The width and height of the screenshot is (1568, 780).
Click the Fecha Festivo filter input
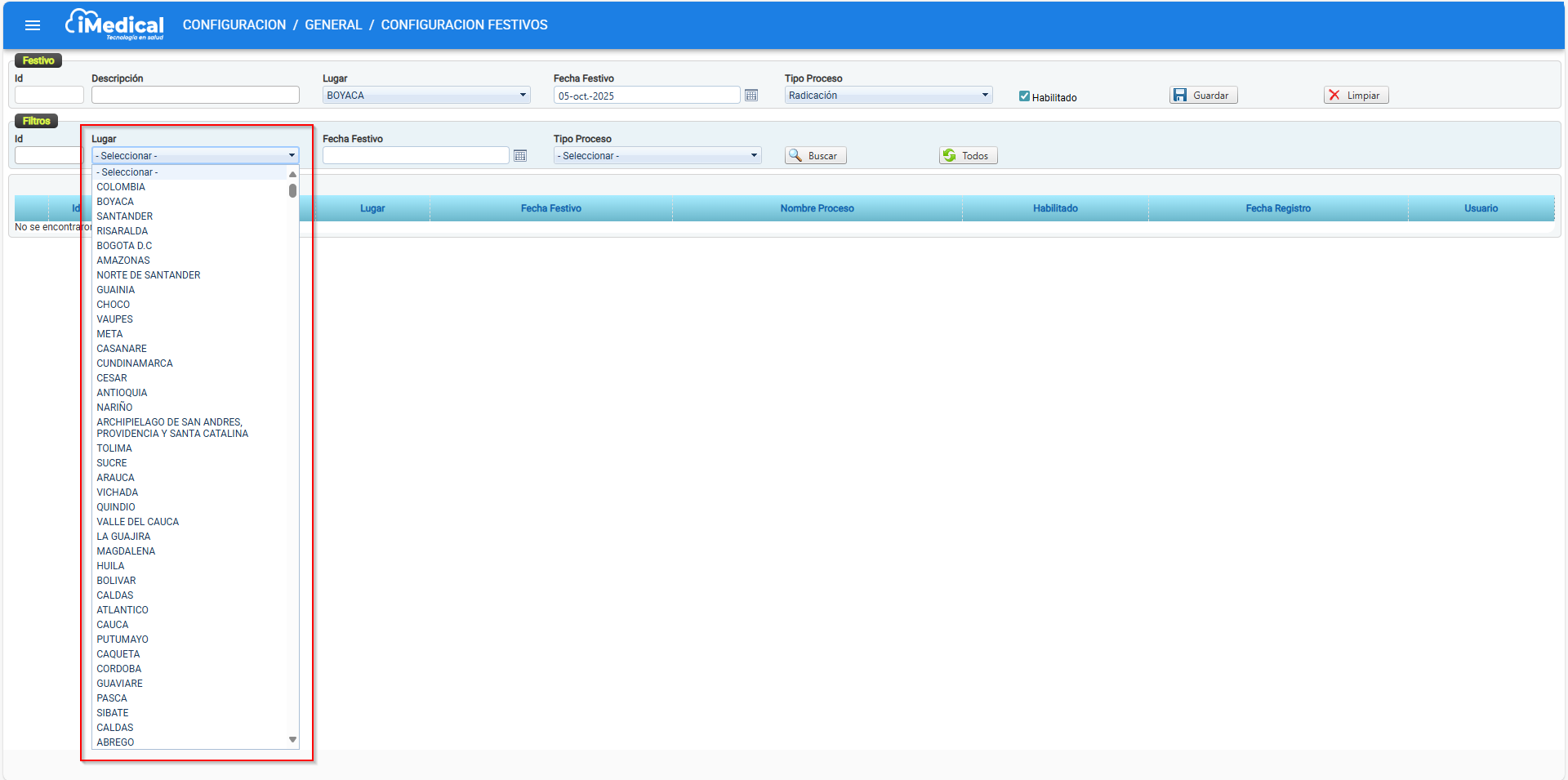click(x=415, y=156)
